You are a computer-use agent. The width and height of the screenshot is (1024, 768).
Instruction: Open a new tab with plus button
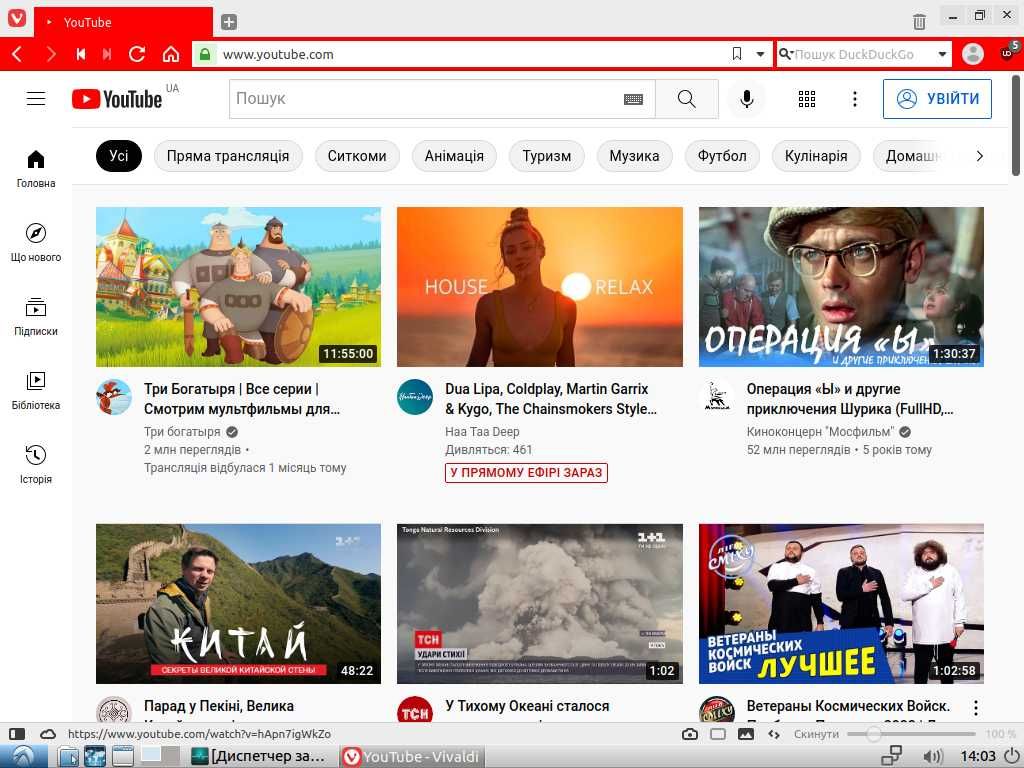click(x=229, y=22)
